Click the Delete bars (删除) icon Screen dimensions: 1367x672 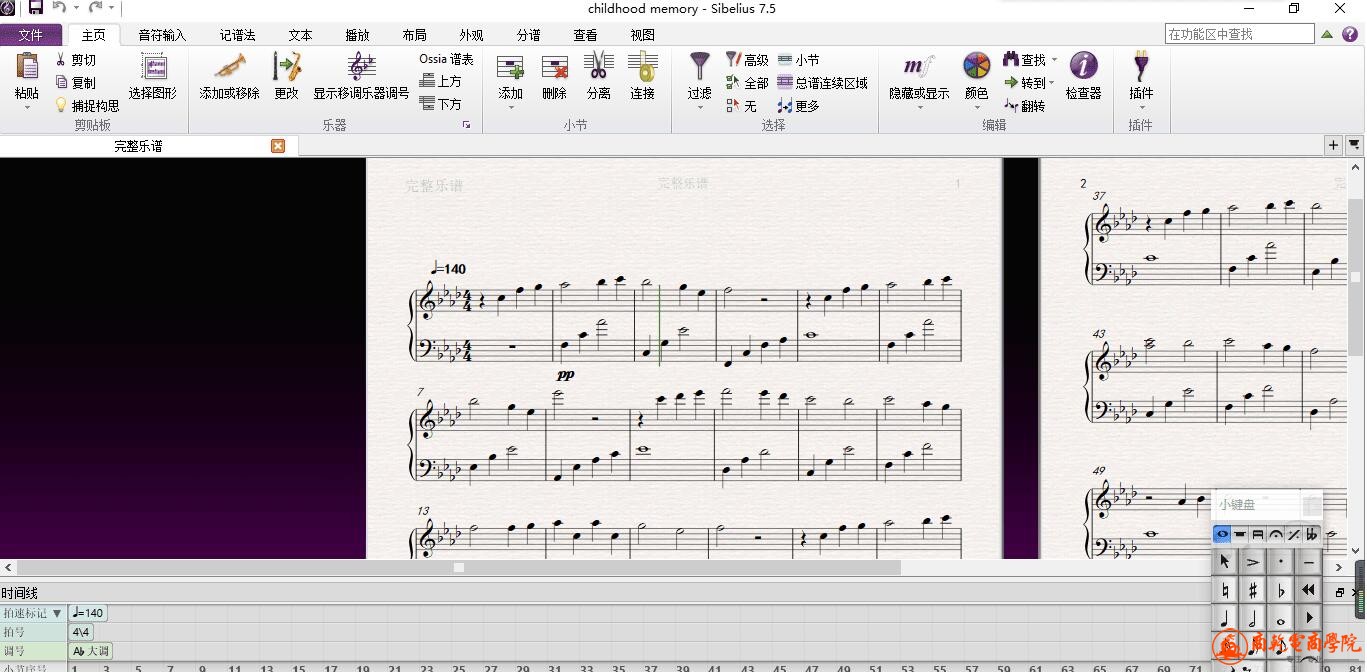point(554,67)
